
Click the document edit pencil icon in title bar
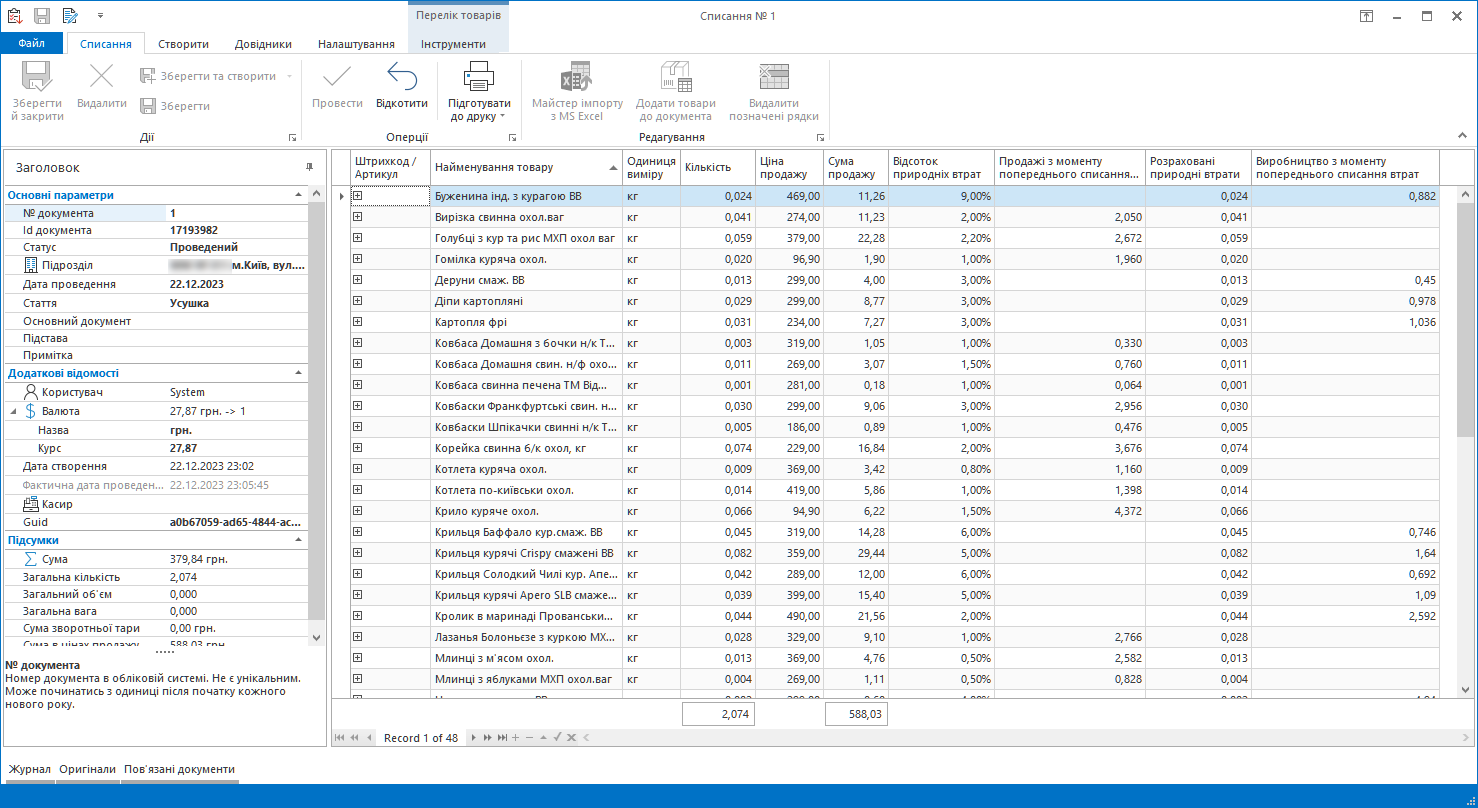(x=70, y=16)
